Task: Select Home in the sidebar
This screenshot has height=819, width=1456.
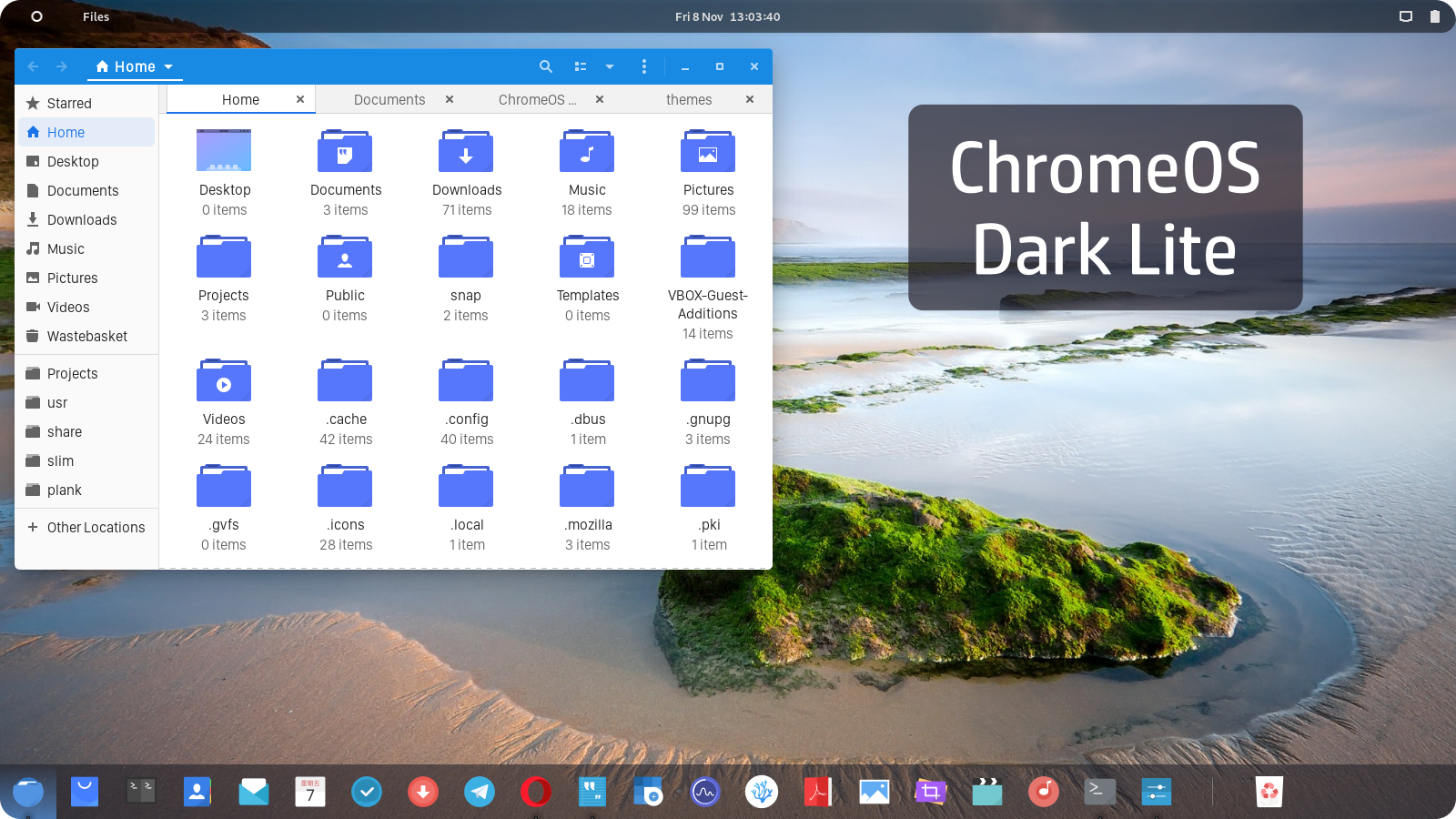Action: 86,132
